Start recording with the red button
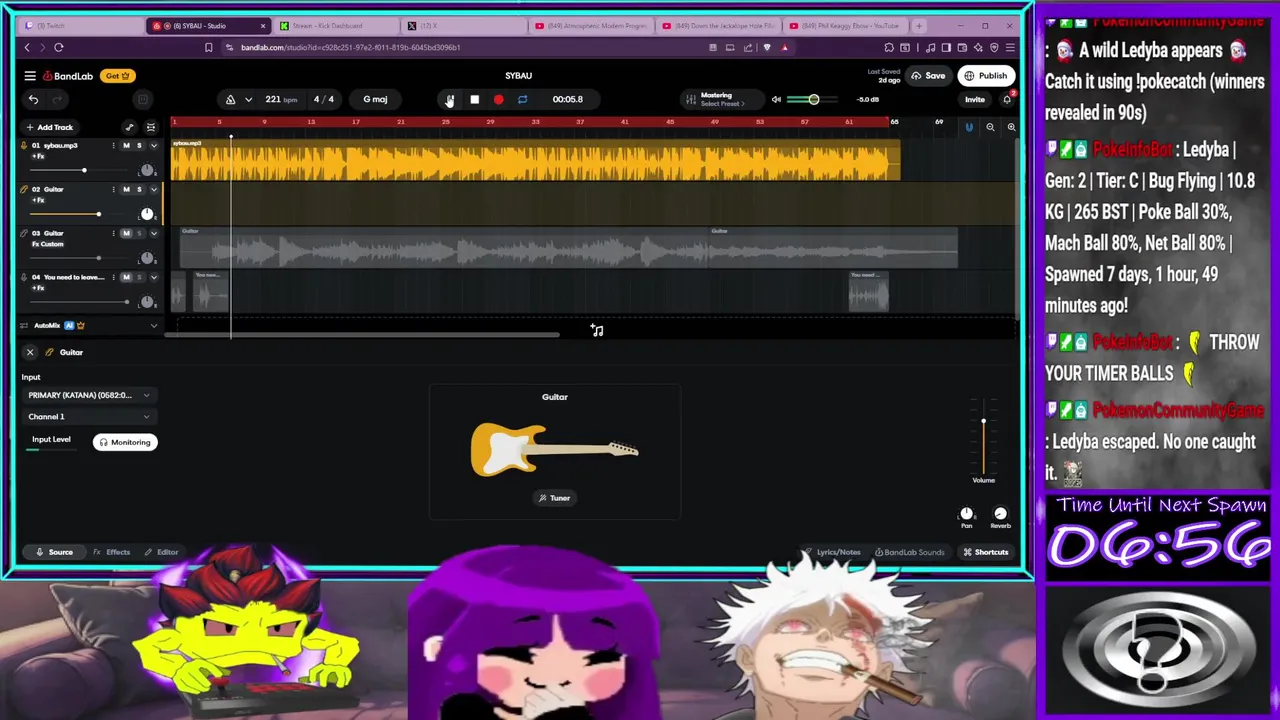The image size is (1280, 720). [x=498, y=99]
